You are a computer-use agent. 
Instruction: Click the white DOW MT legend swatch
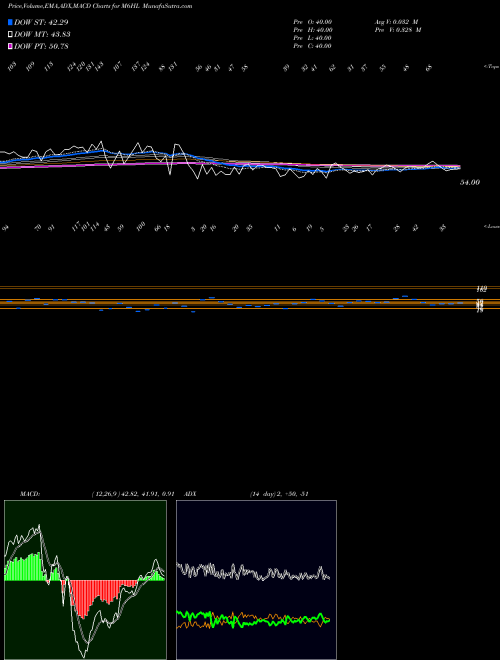tap(10, 34)
